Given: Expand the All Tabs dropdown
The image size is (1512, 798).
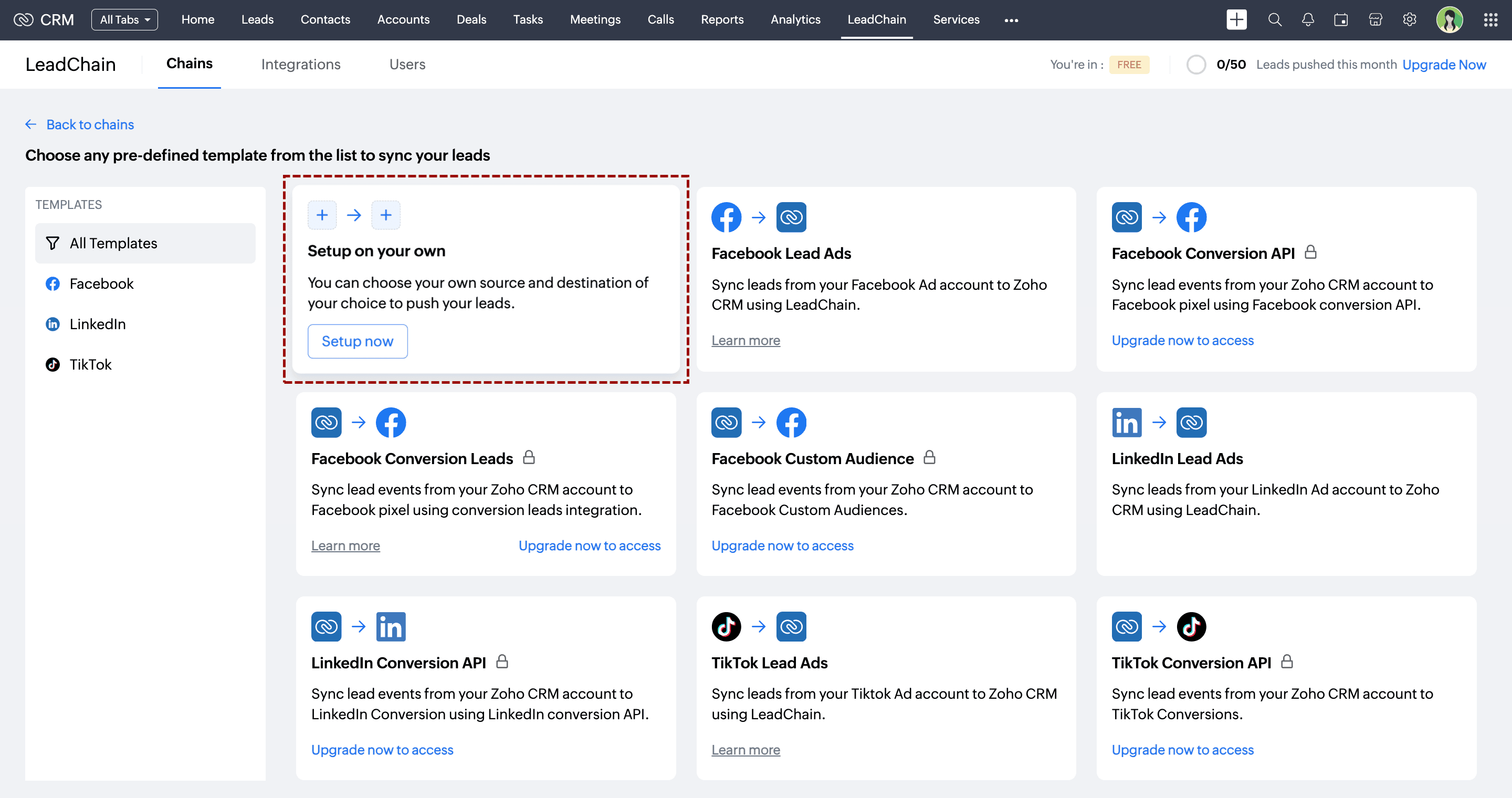Looking at the screenshot, I should pos(124,19).
